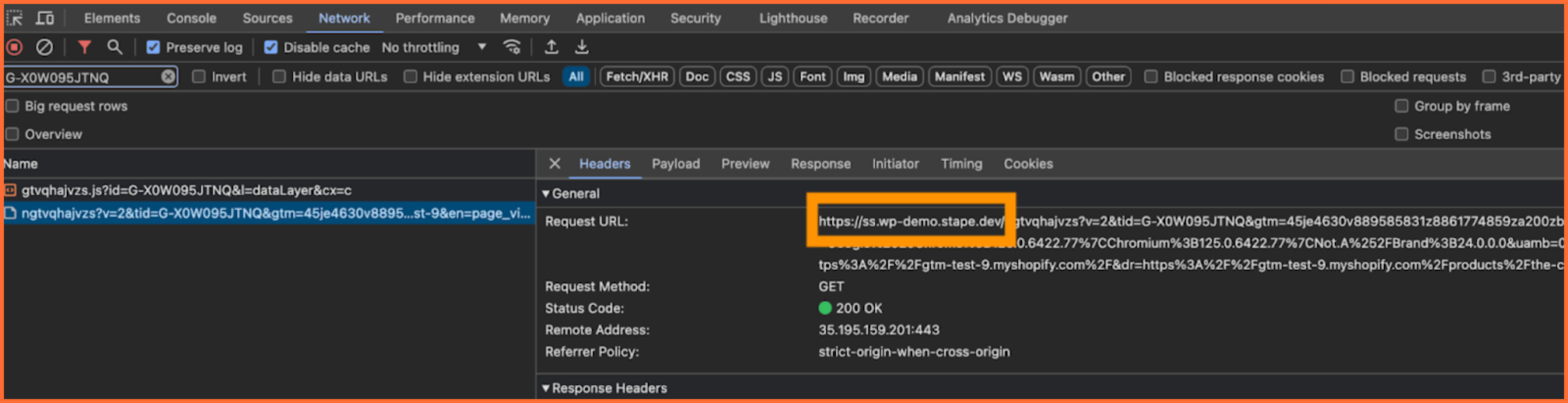The width and height of the screenshot is (1568, 403).
Task: Open the Application panel tab
Action: tap(611, 18)
